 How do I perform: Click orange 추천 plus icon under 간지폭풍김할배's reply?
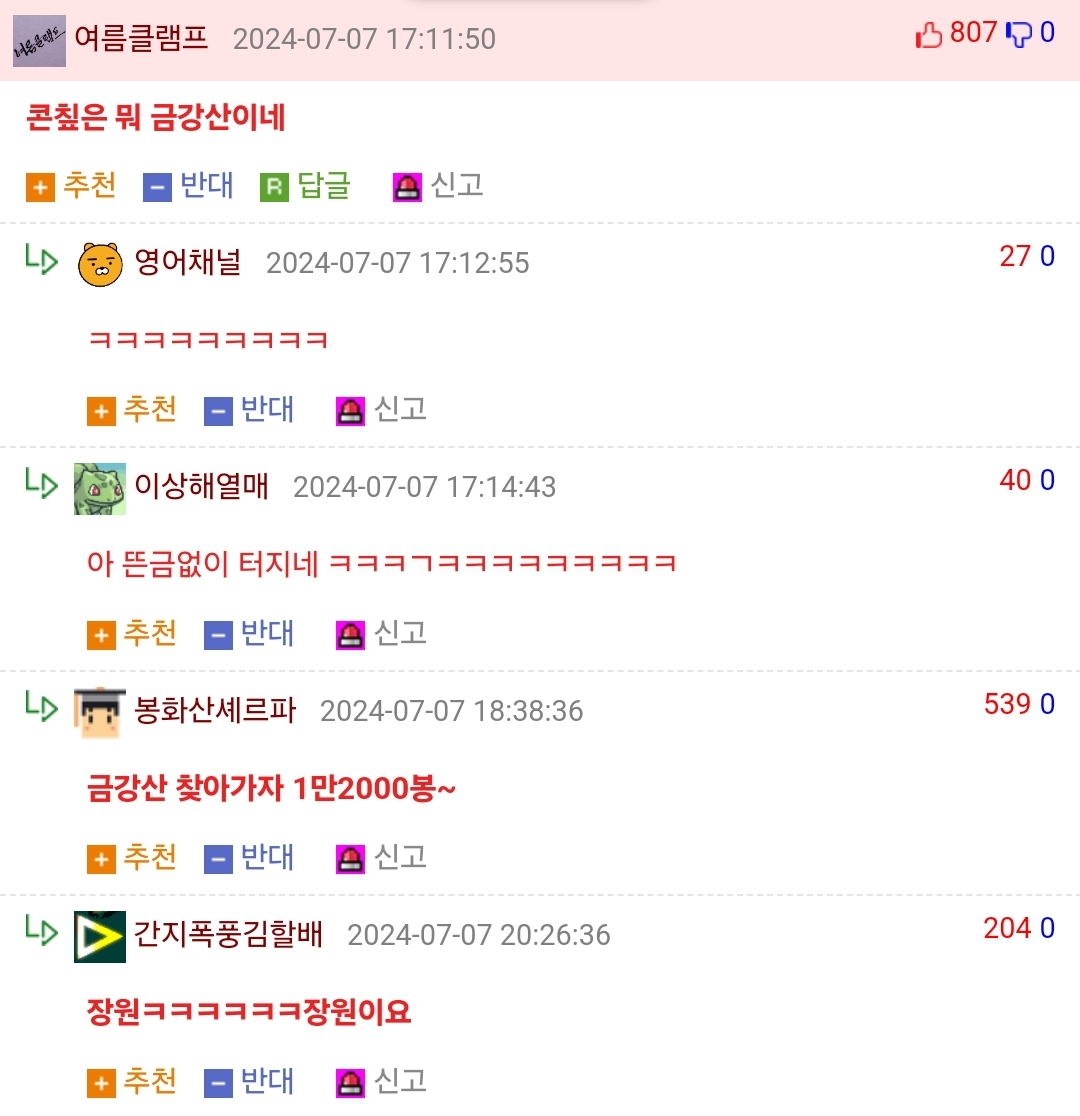point(101,1083)
